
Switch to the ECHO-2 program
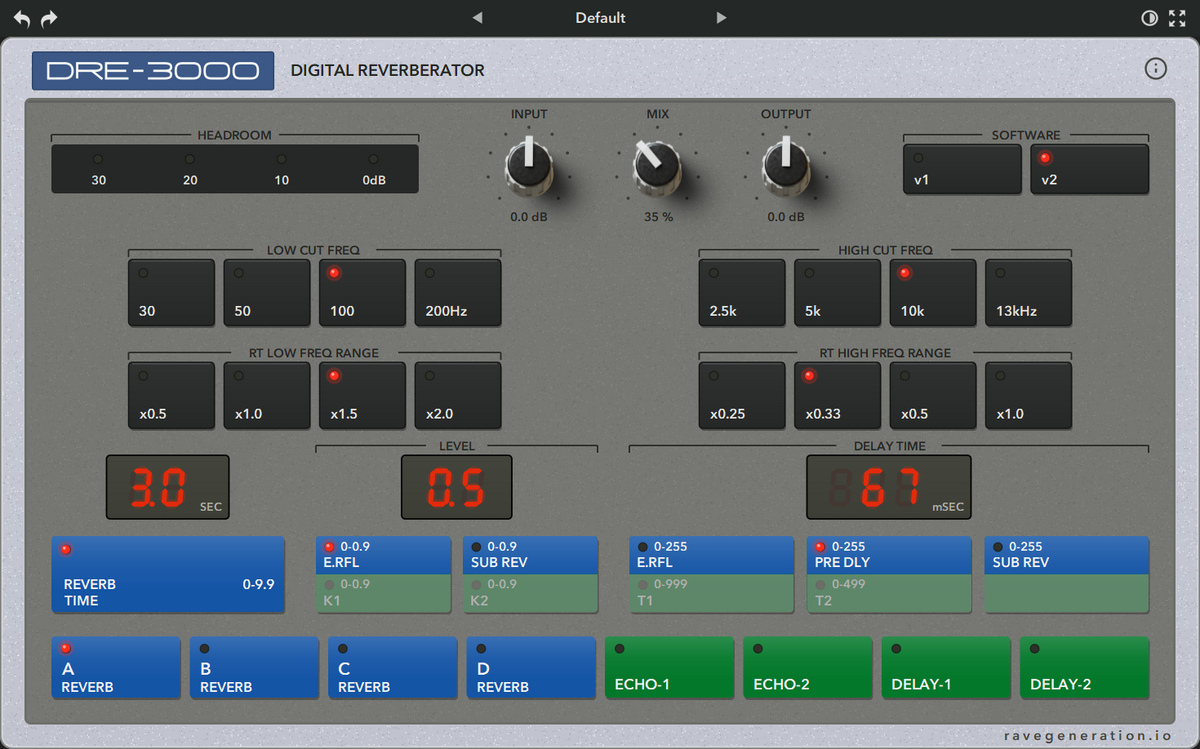pyautogui.click(x=808, y=668)
